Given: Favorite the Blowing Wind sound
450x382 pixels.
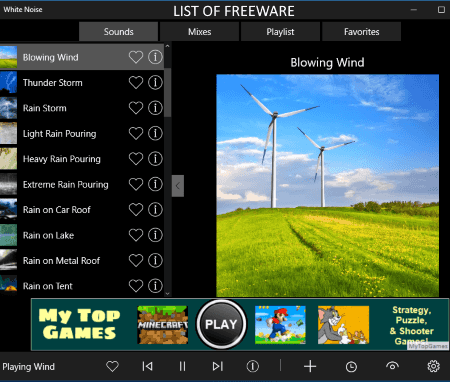Looking at the screenshot, I should [136, 57].
